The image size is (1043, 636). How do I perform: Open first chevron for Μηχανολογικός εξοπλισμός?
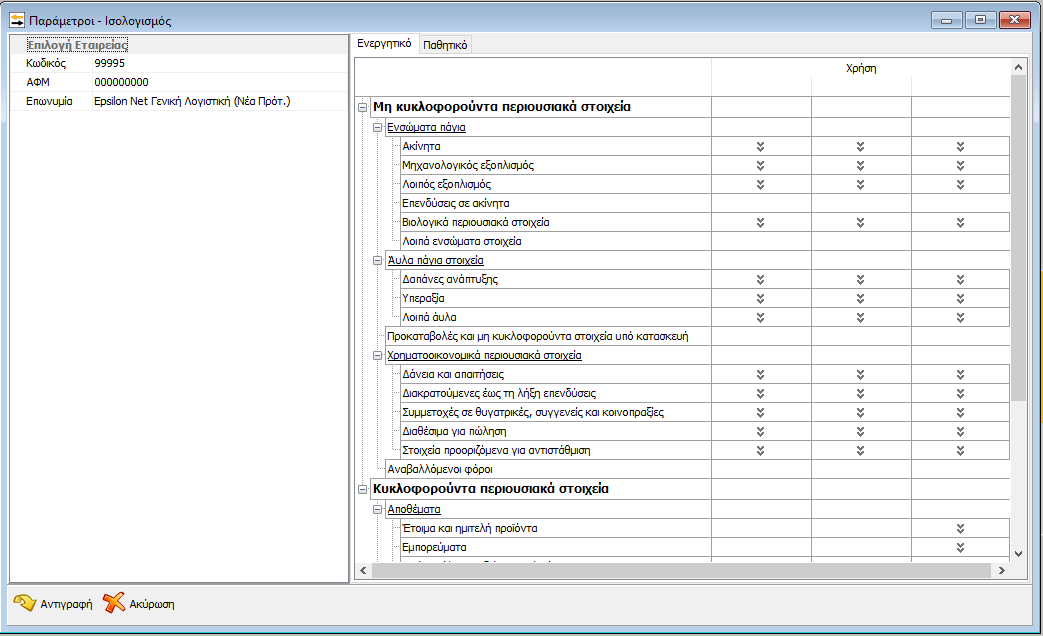pos(760,165)
